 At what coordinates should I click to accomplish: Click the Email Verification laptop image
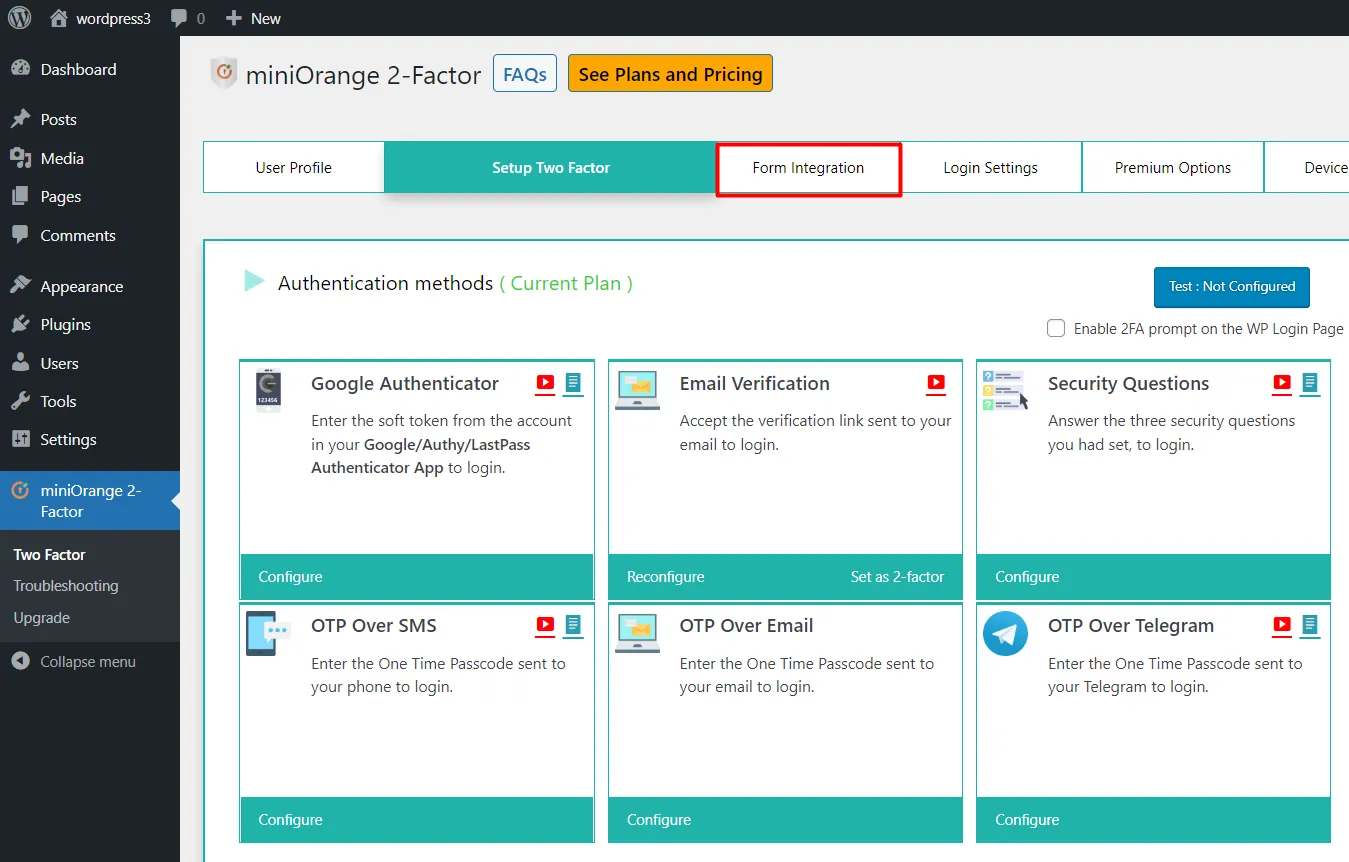click(x=637, y=389)
